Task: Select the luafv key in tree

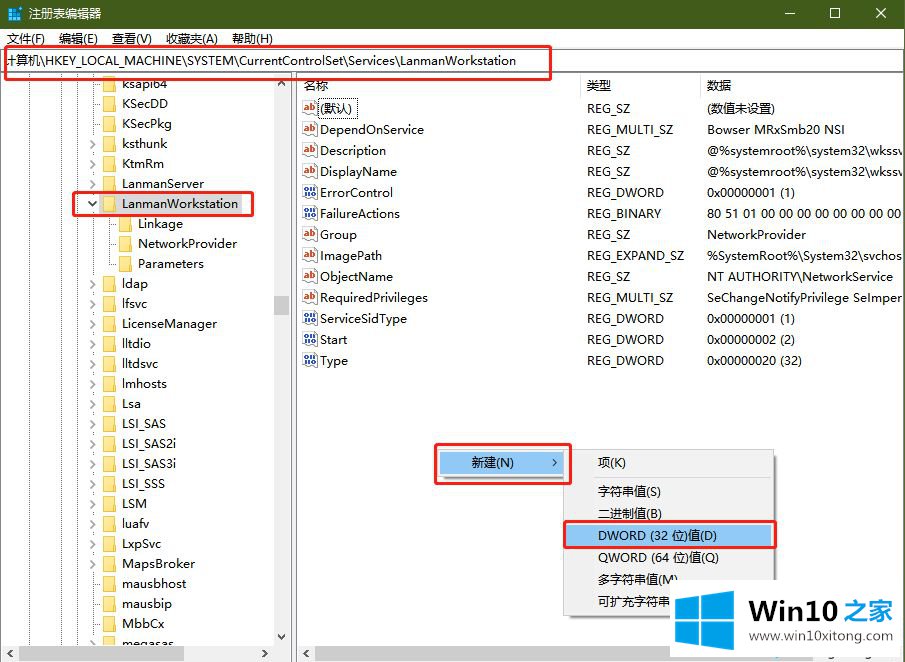Action: tap(136, 523)
